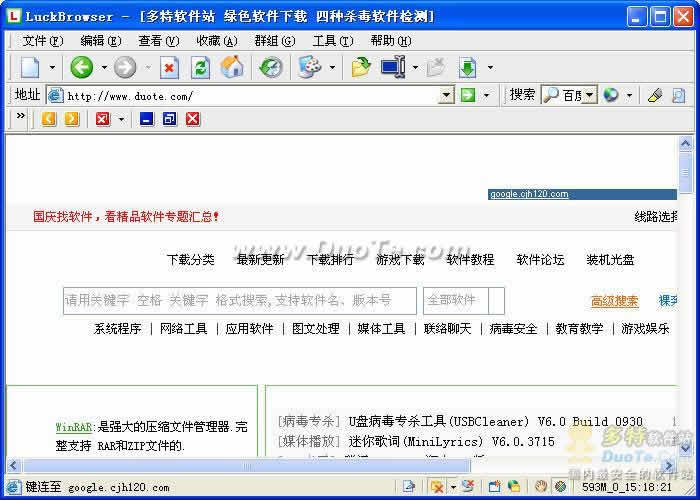Click the 迷你歌词(MiniLyrics) list entry
The image size is (700, 500).
pos(451,442)
